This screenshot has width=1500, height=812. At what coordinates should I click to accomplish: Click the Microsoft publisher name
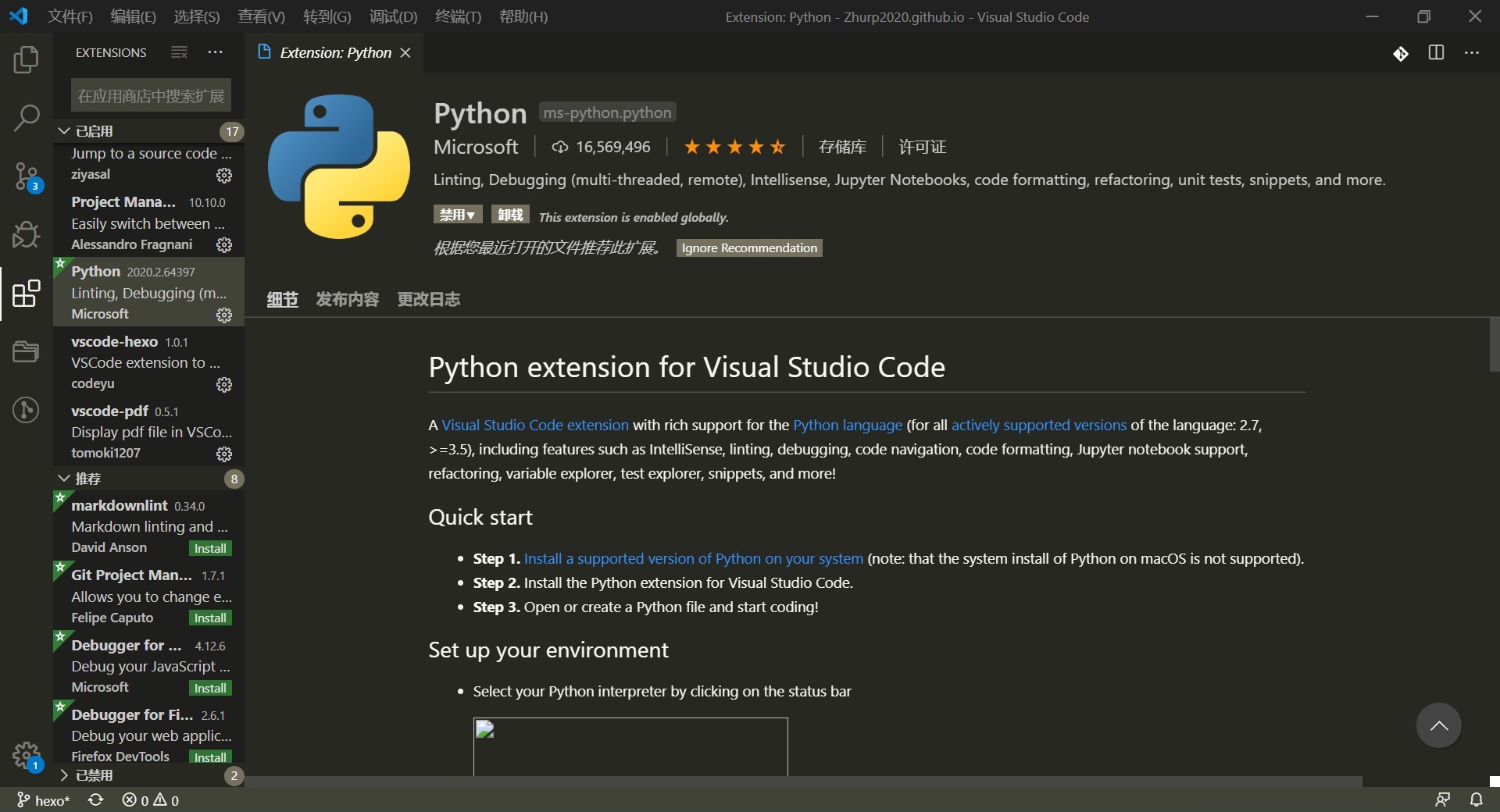(x=476, y=147)
